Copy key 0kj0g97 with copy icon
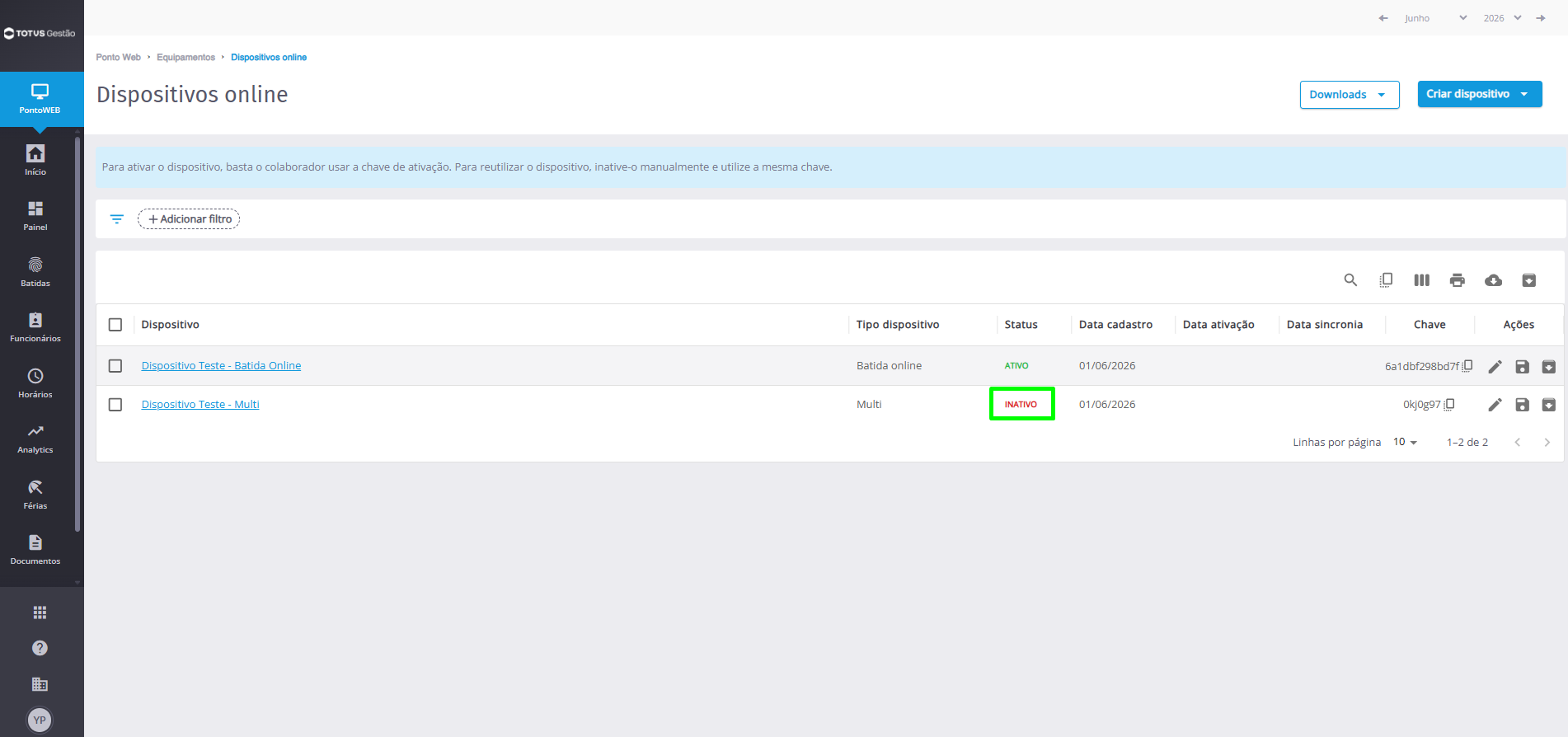The image size is (1568, 737). (x=1449, y=405)
